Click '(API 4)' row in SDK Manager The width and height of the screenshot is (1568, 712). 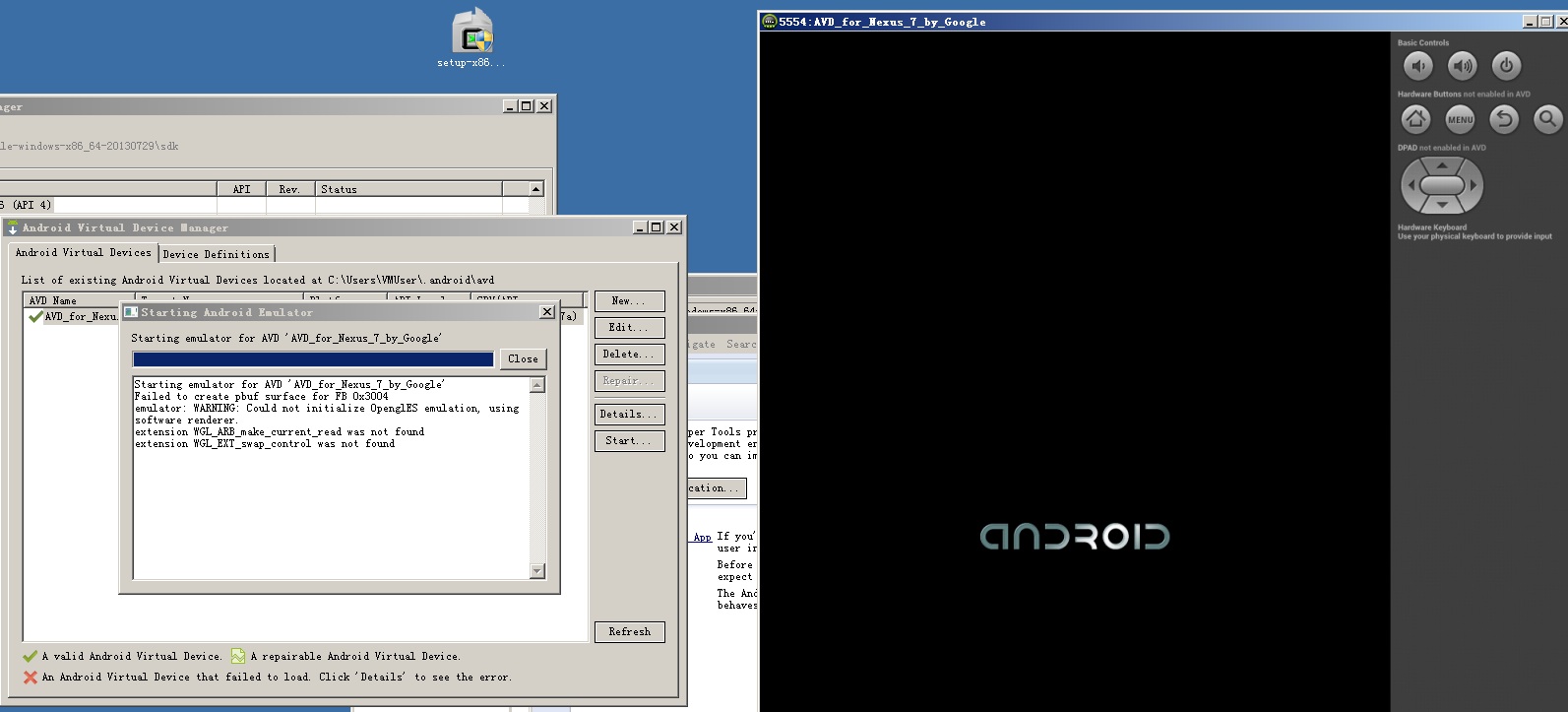tap(27, 205)
